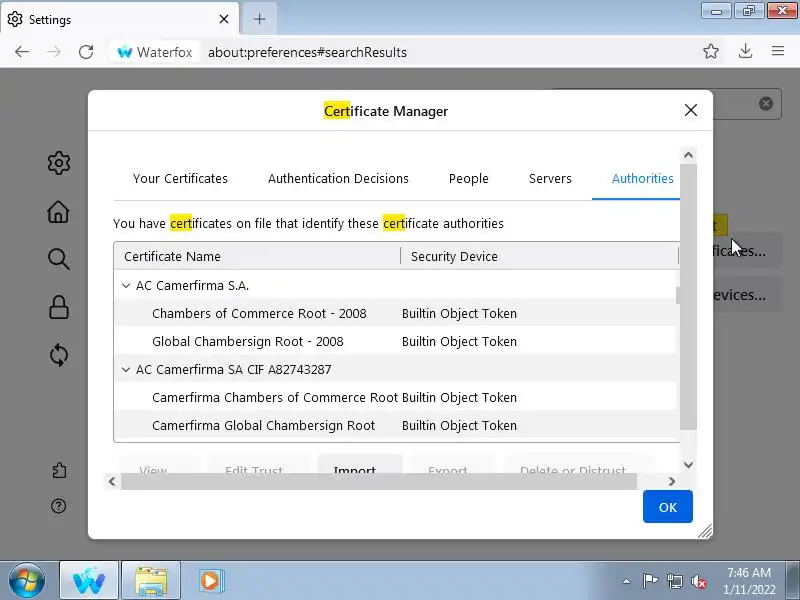This screenshot has height=600, width=800.
Task: Open a new browser tab
Action: [259, 19]
